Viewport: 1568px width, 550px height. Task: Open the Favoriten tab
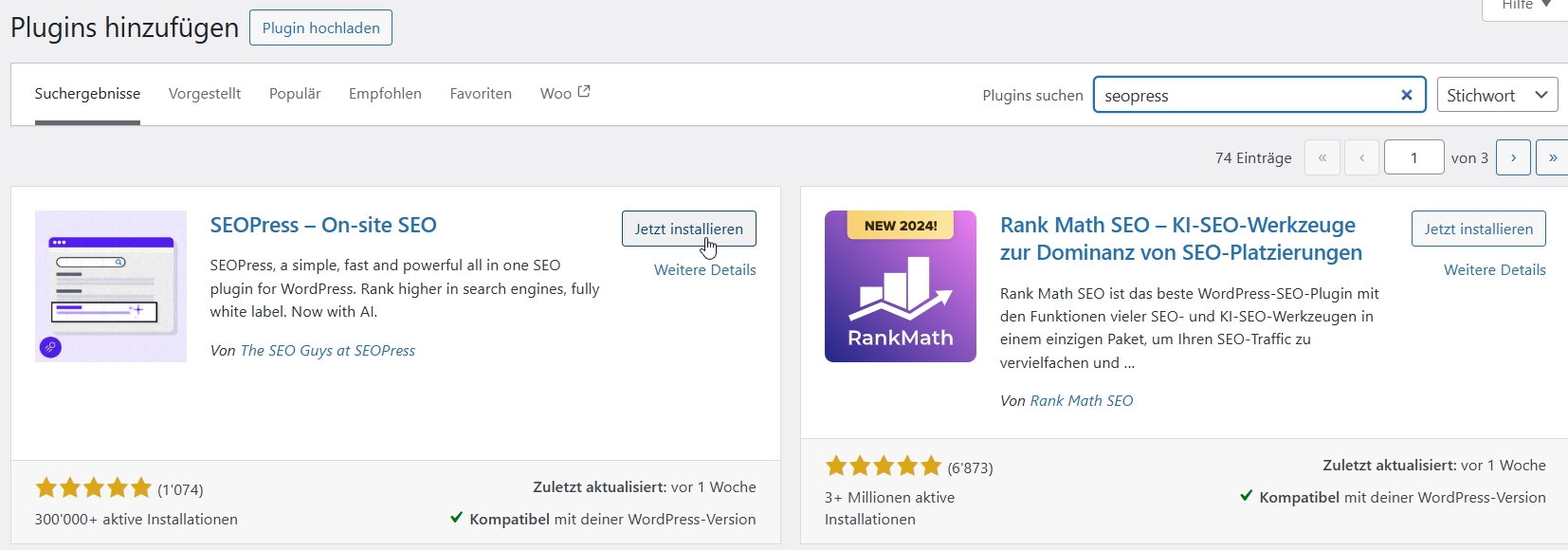pos(481,93)
